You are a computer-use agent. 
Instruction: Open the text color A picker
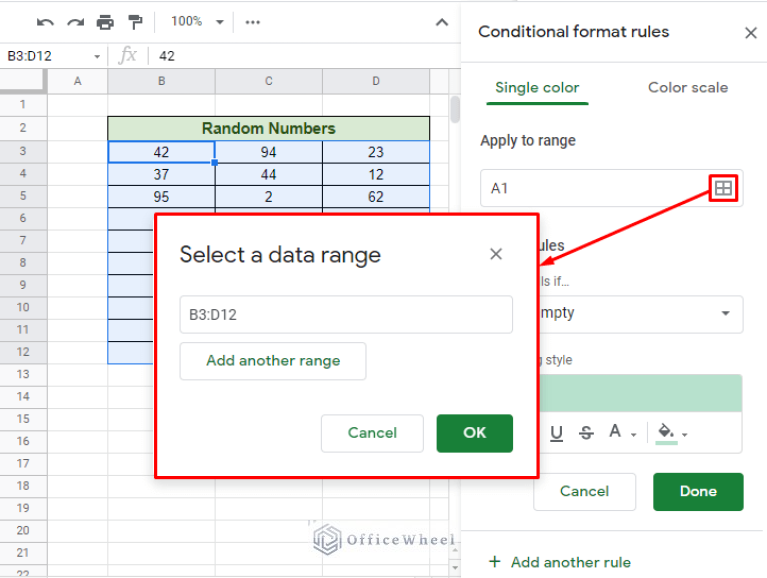pyautogui.click(x=622, y=432)
